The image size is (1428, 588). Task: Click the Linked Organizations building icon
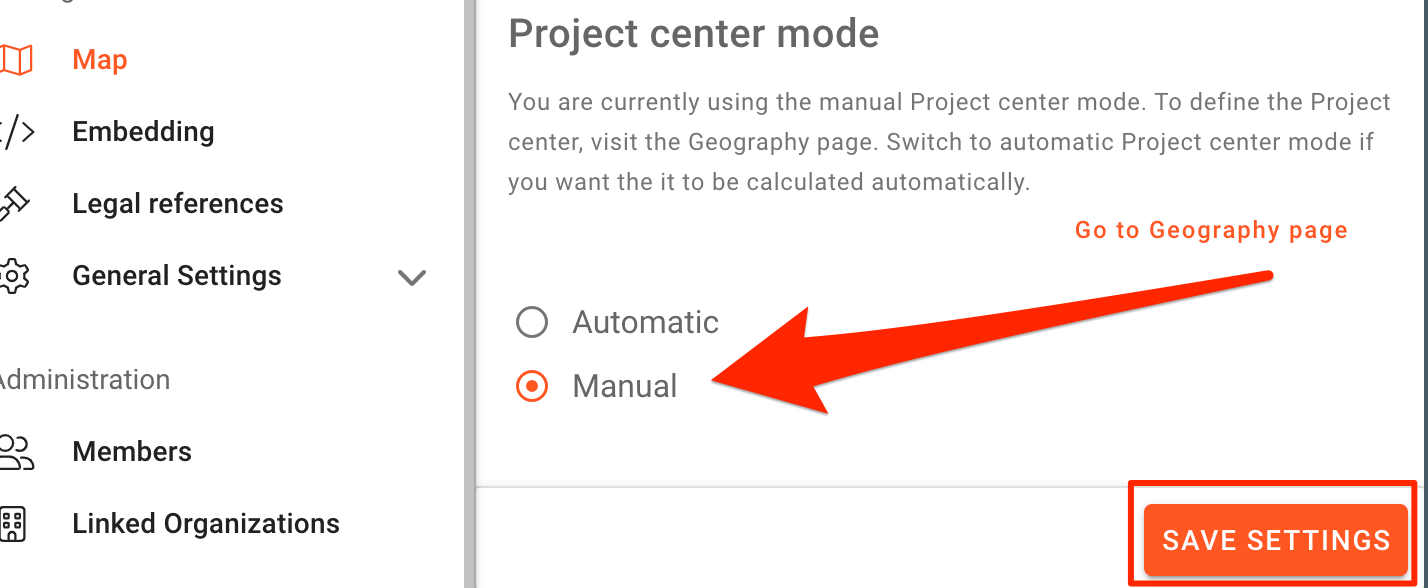click(13, 524)
